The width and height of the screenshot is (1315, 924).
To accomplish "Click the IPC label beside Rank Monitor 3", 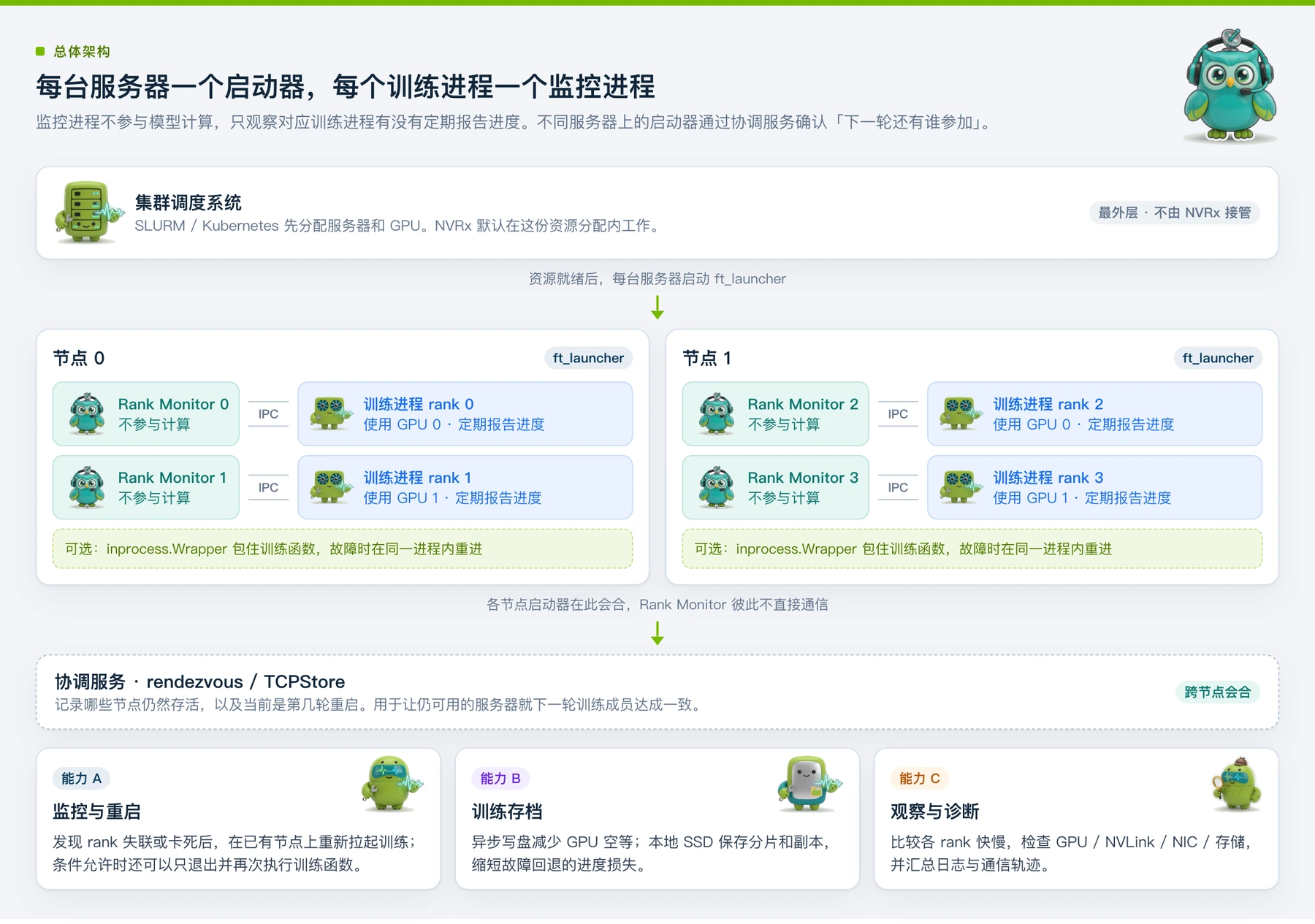I will click(898, 488).
